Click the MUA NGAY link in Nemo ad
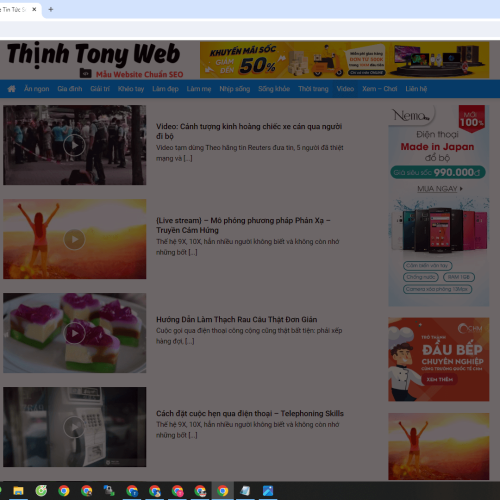 coord(440,189)
